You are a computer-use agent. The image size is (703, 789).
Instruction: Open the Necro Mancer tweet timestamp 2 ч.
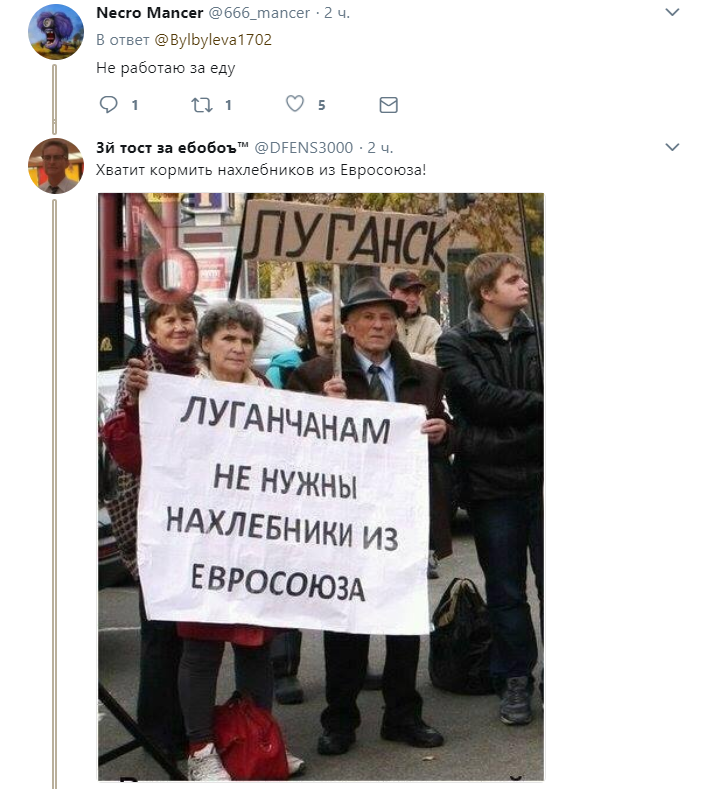click(x=337, y=13)
